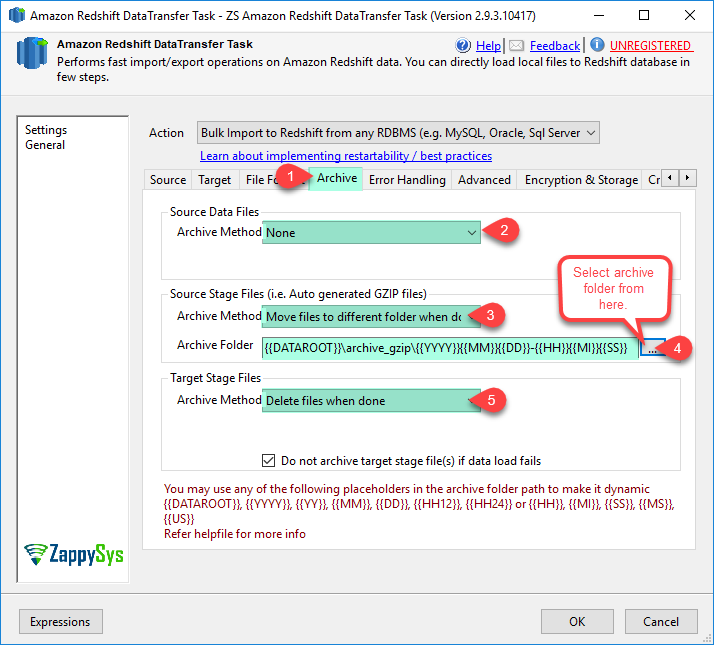Open Source Data Files Archive Method dropdown

(x=371, y=232)
